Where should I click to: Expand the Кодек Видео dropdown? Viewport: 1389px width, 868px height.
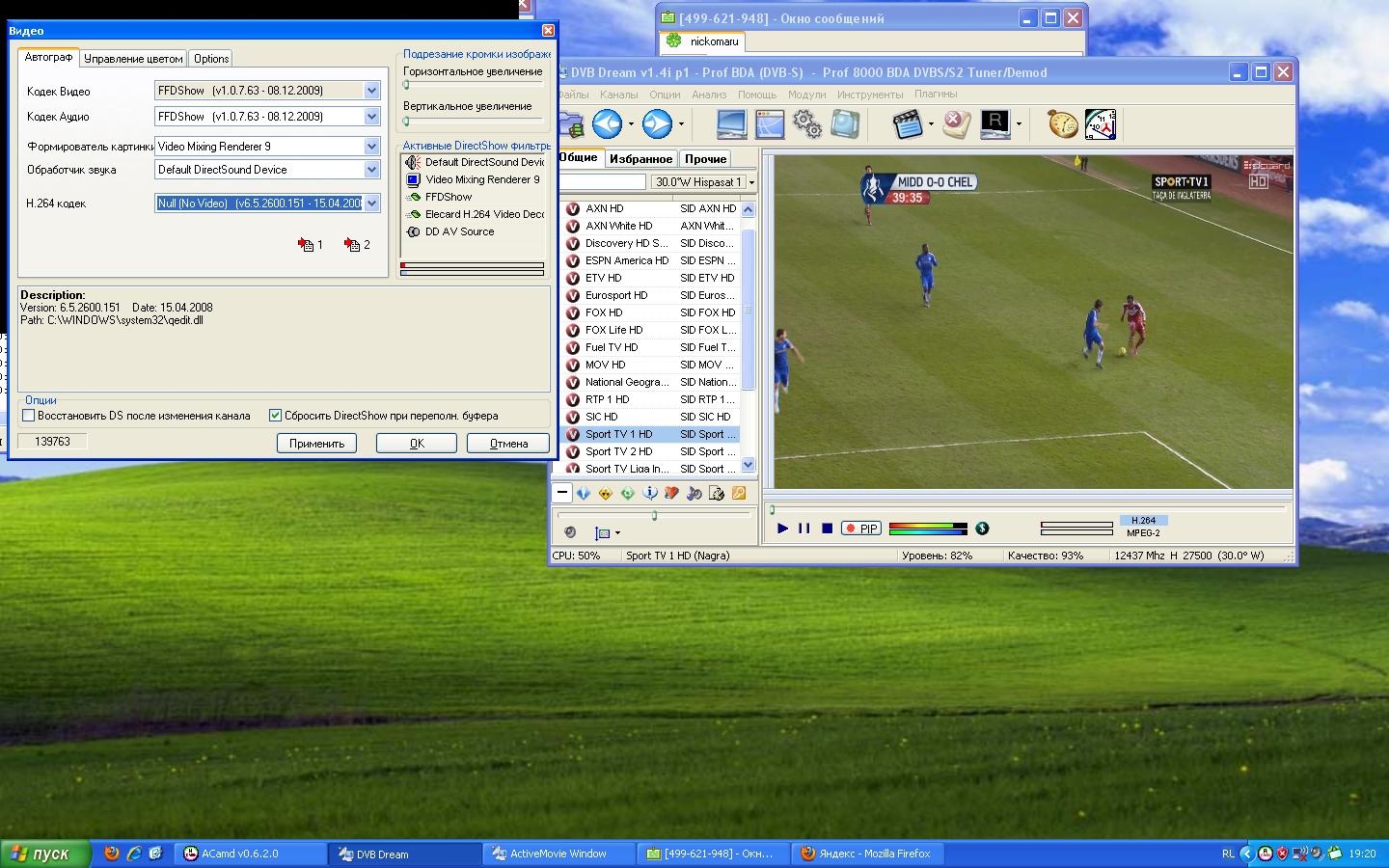[x=371, y=91]
